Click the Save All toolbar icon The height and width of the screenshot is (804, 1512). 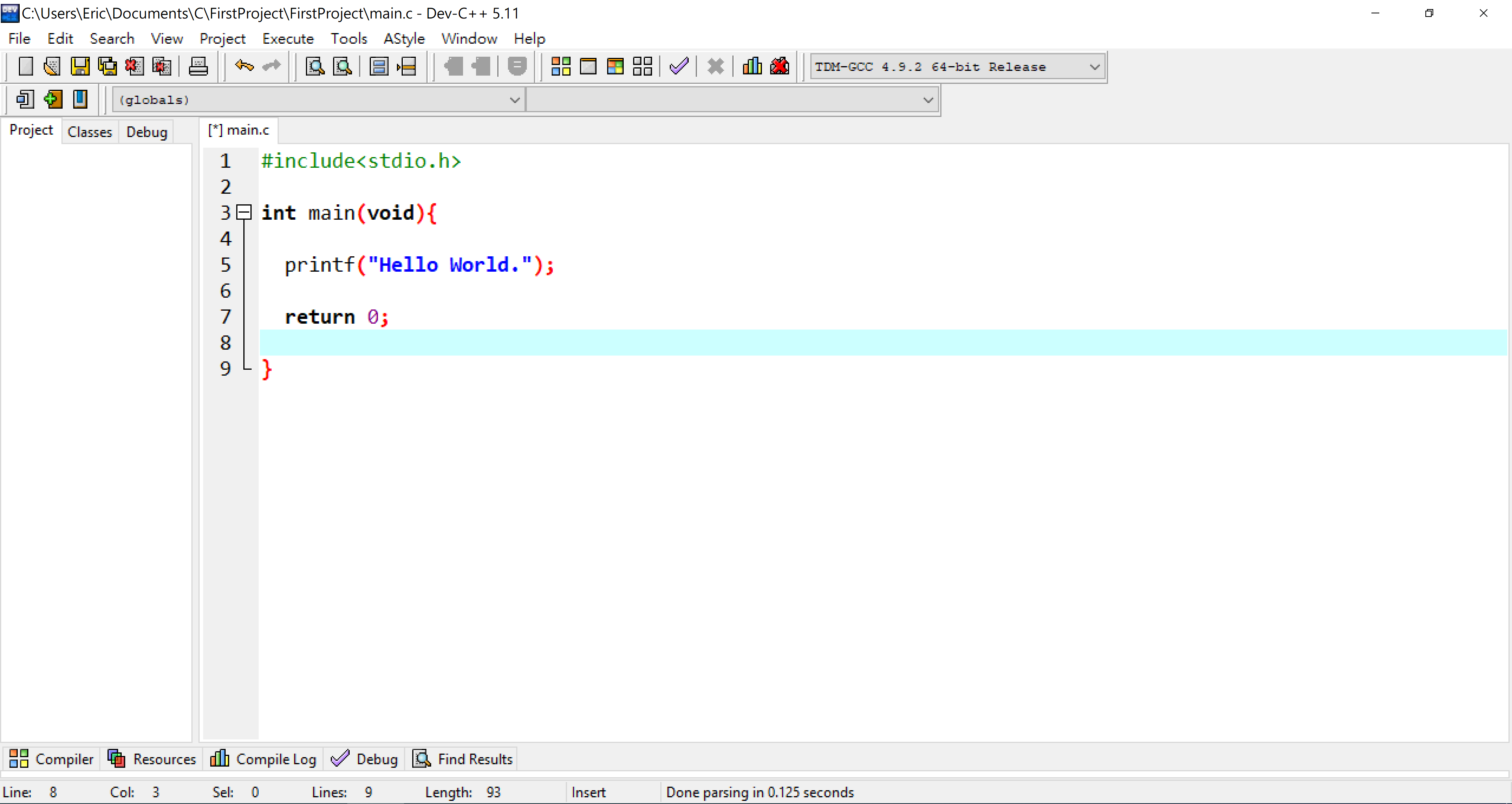(107, 66)
